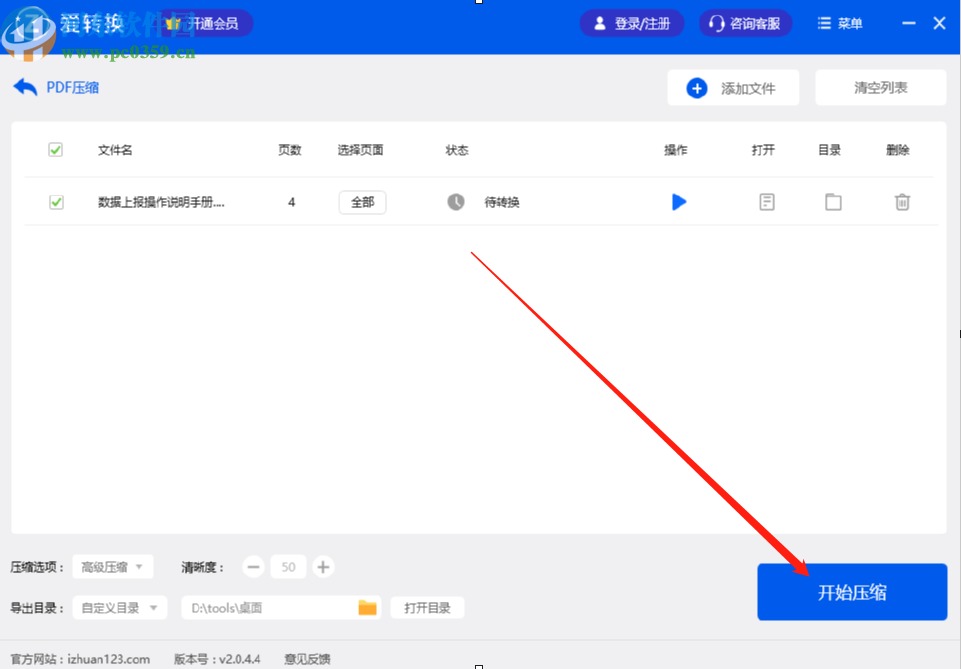This screenshot has width=961, height=669.
Task: Close the 爱转换 window
Action: coord(940,23)
